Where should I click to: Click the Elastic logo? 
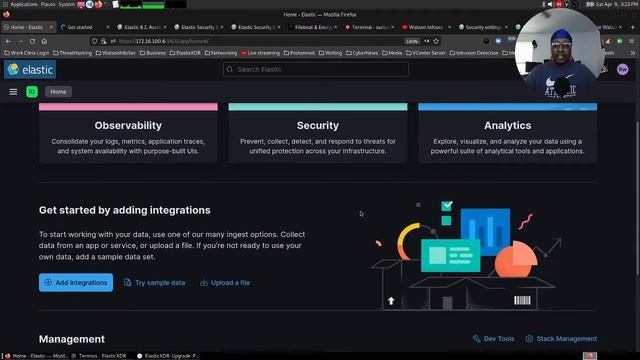pos(30,70)
